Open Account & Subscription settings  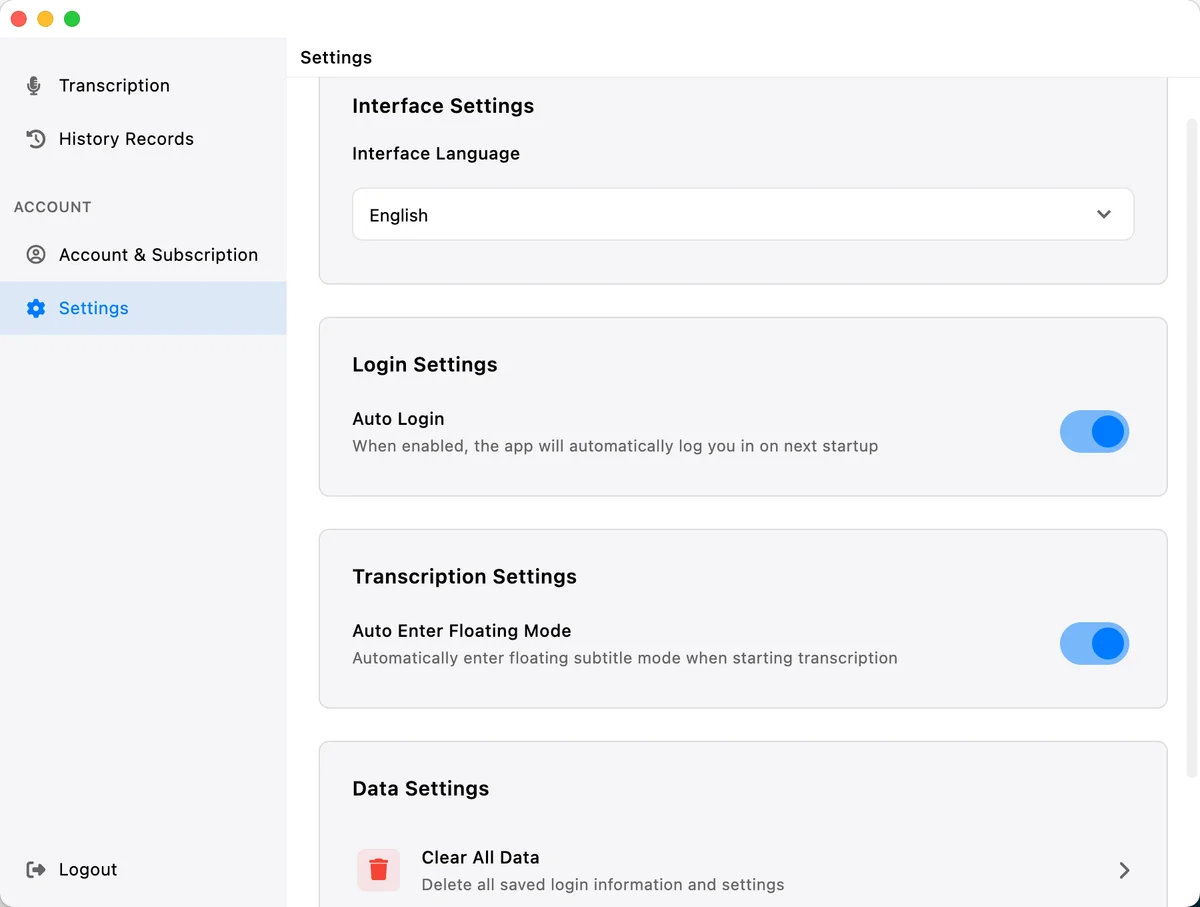[x=158, y=255]
